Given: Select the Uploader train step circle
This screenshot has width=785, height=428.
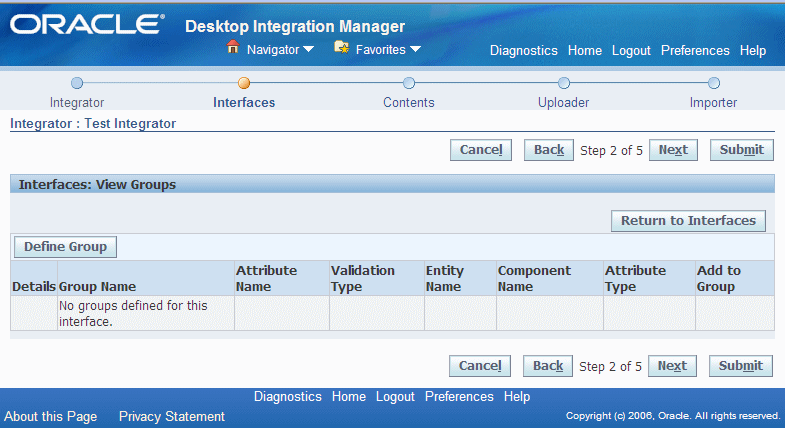Looking at the screenshot, I should 564,83.
